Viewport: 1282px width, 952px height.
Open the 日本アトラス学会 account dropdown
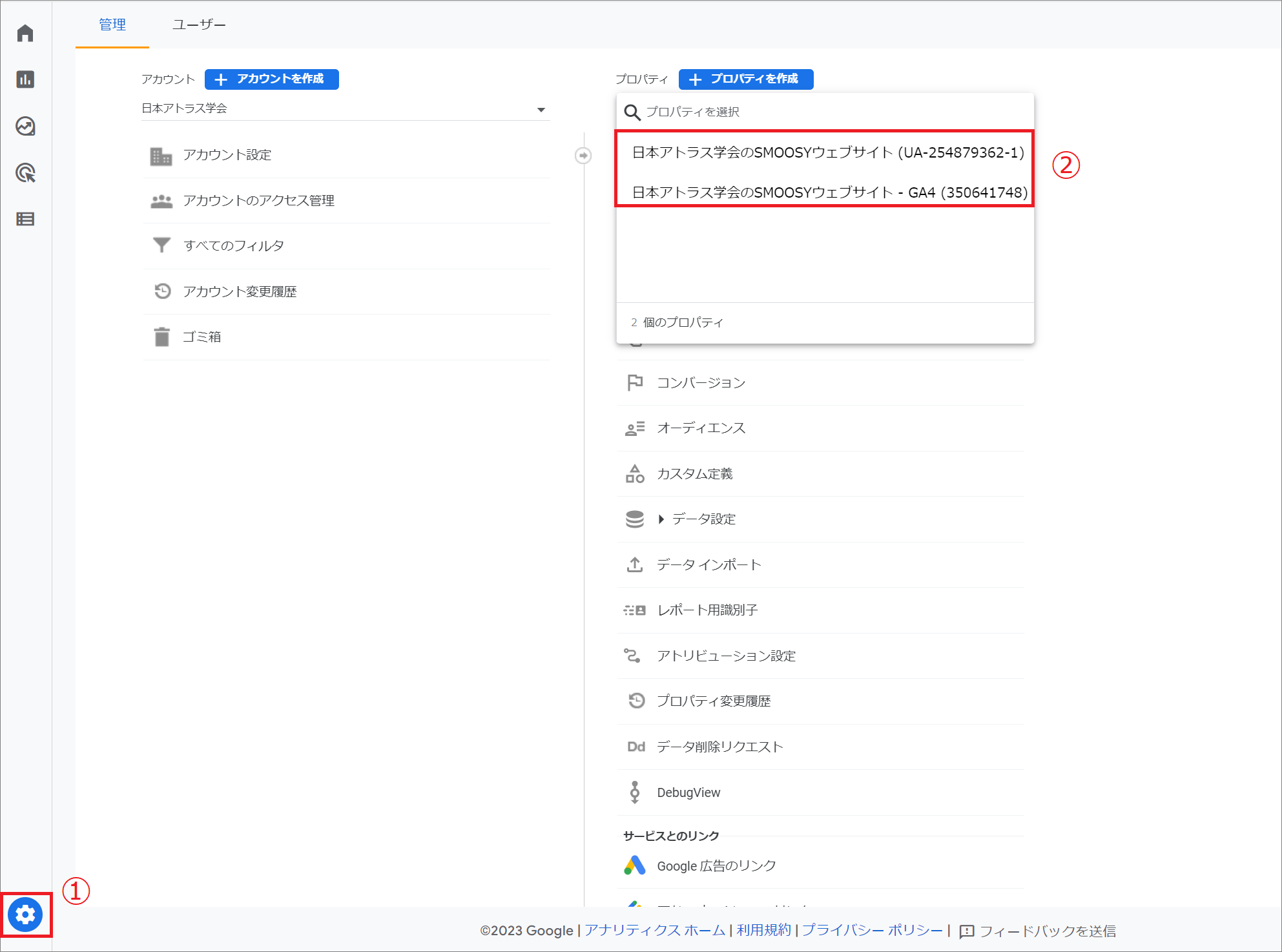pos(346,109)
